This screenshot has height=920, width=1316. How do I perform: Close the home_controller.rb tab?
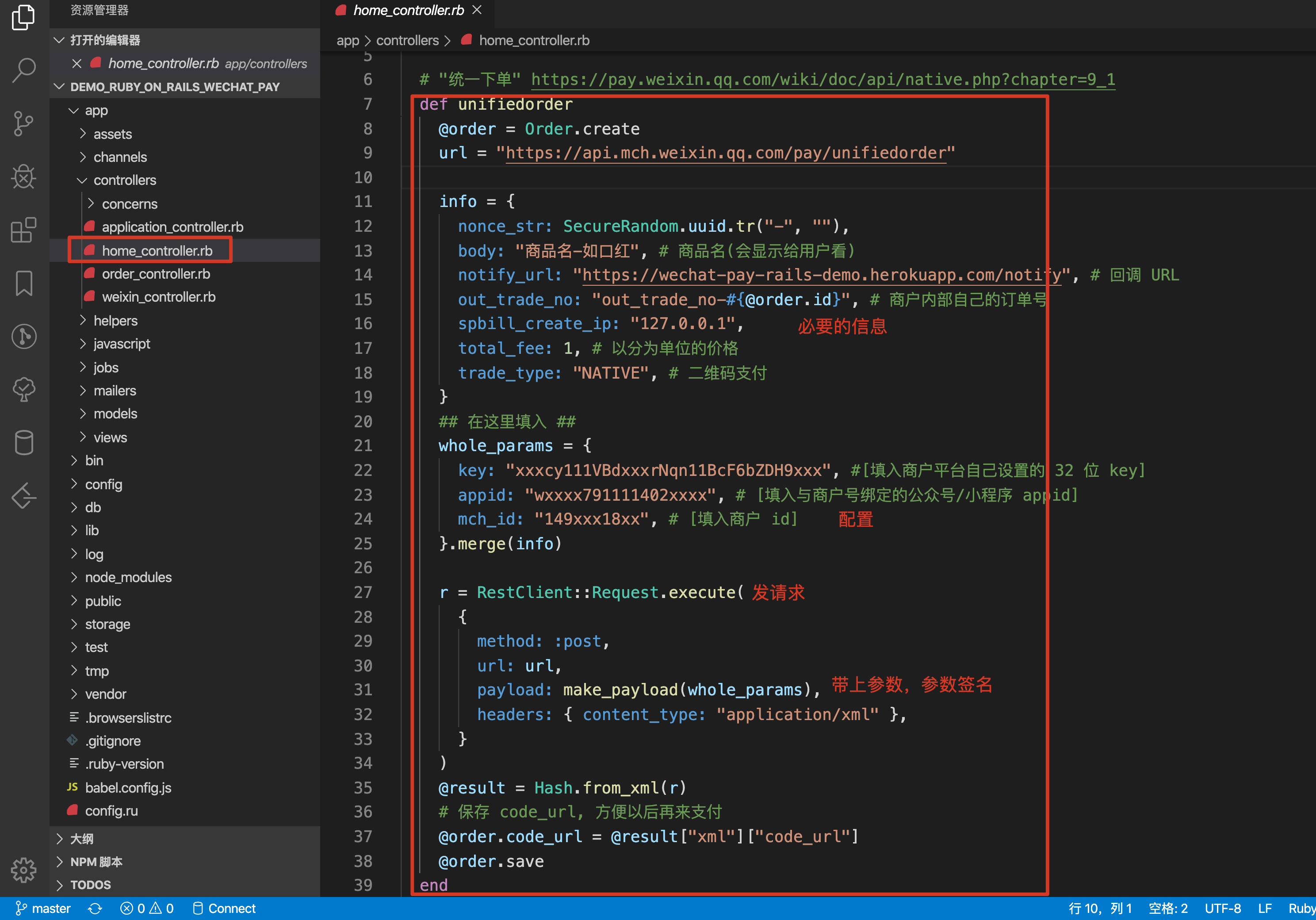477,10
